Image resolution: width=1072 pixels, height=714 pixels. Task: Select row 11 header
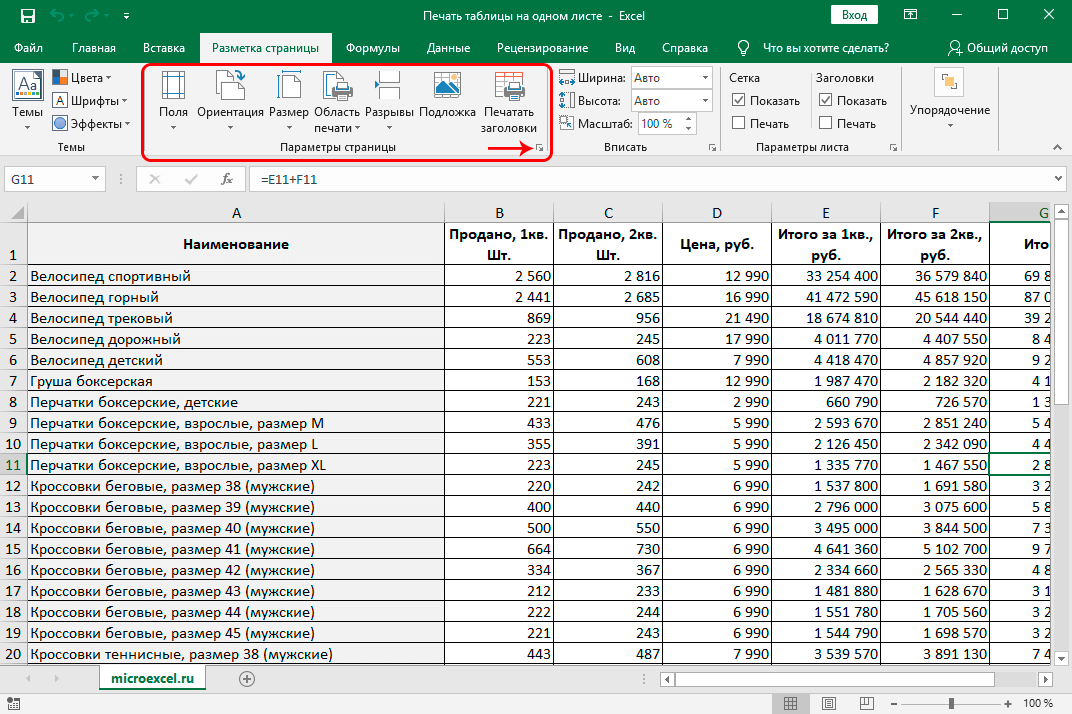point(13,465)
